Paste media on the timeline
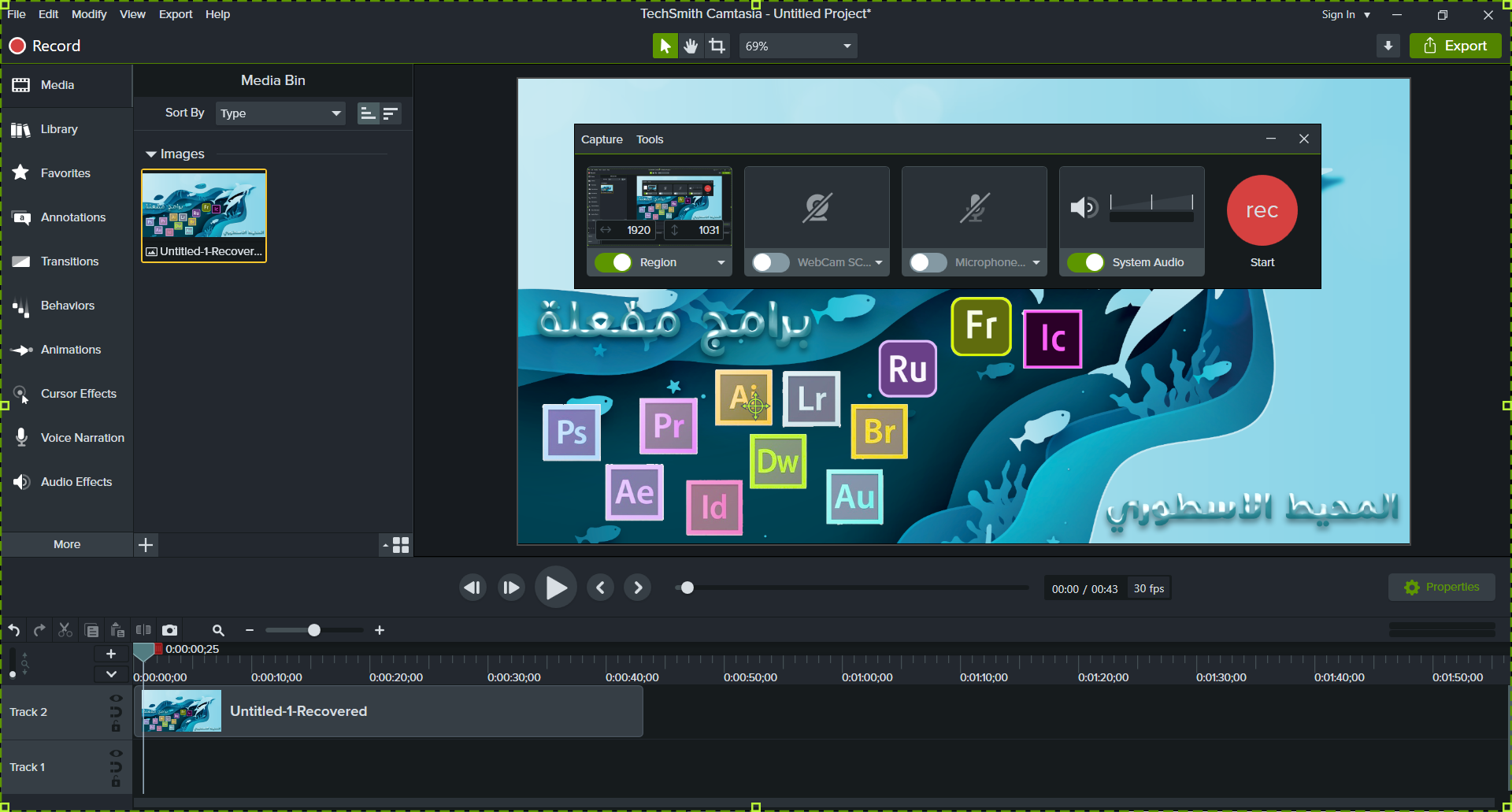 click(x=117, y=630)
